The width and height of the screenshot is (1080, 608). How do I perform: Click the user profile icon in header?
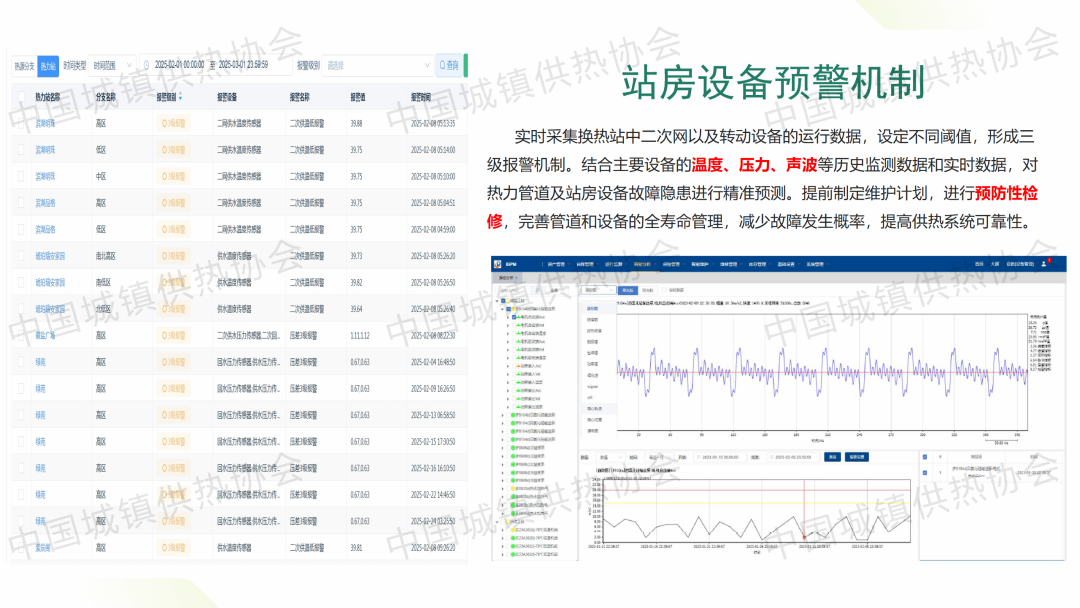[1044, 265]
